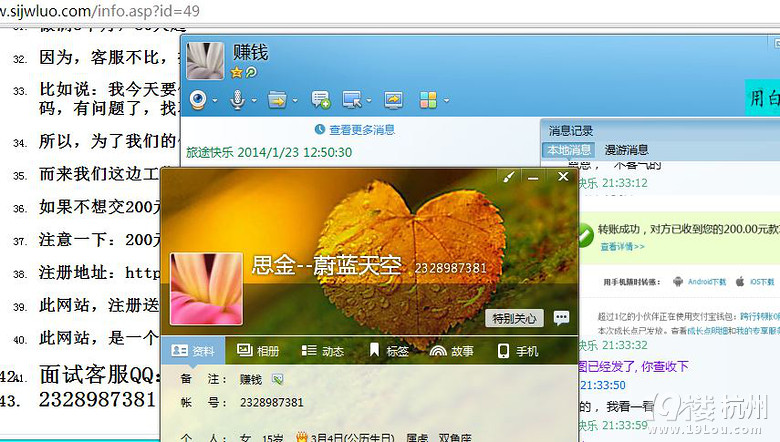Click the screen share monitor icon
Screen dimensions: 780x442
pos(393,100)
